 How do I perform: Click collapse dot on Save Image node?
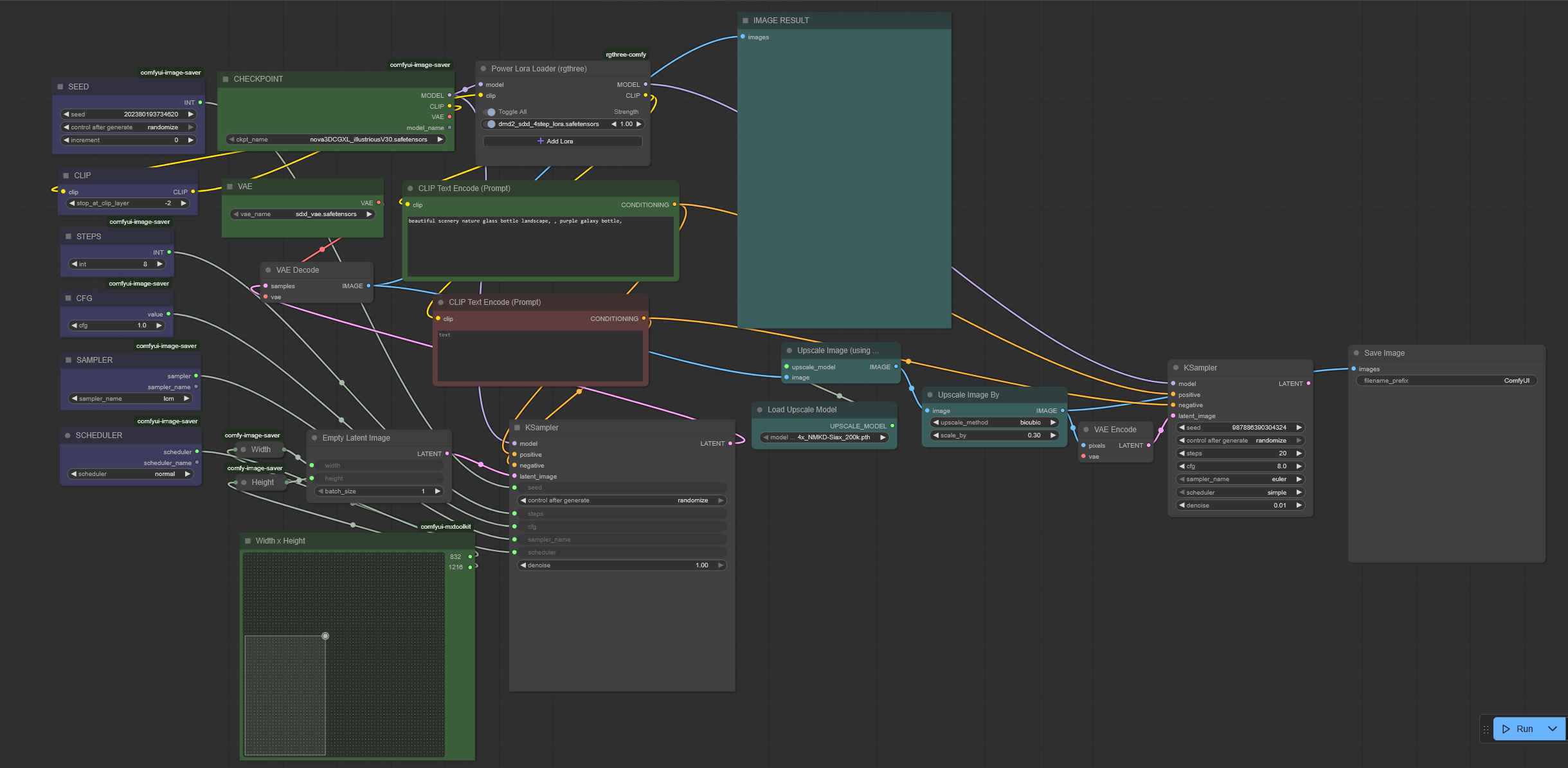click(1356, 353)
